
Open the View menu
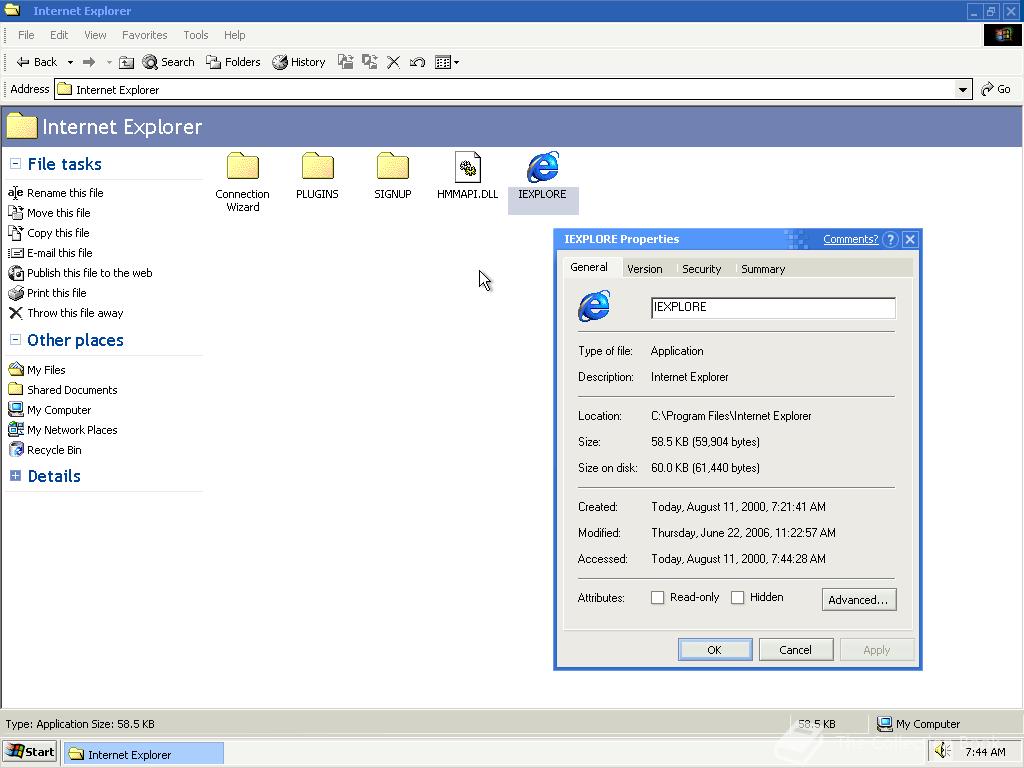95,35
